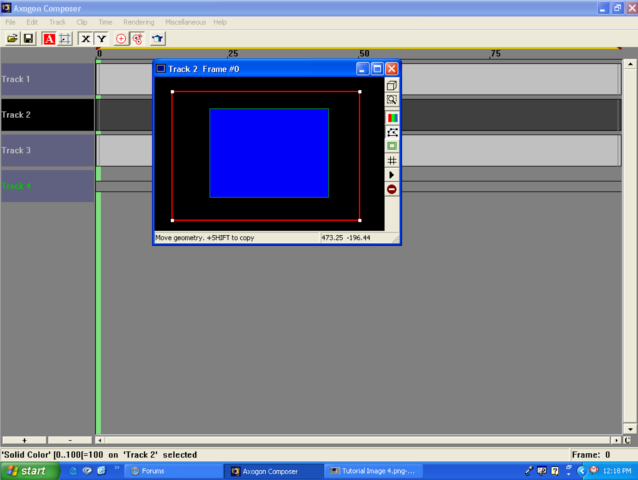Viewport: 638px width, 480px height.
Task: Open the Miscellaneous menu
Action: (x=186, y=22)
